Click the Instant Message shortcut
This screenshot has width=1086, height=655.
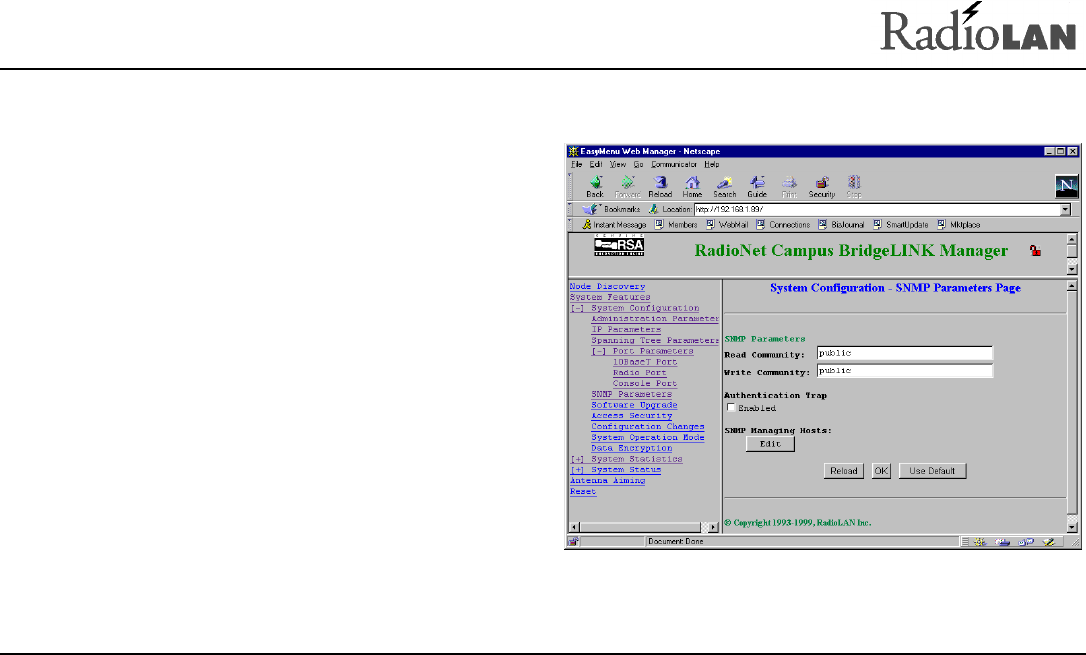[x=614, y=224]
